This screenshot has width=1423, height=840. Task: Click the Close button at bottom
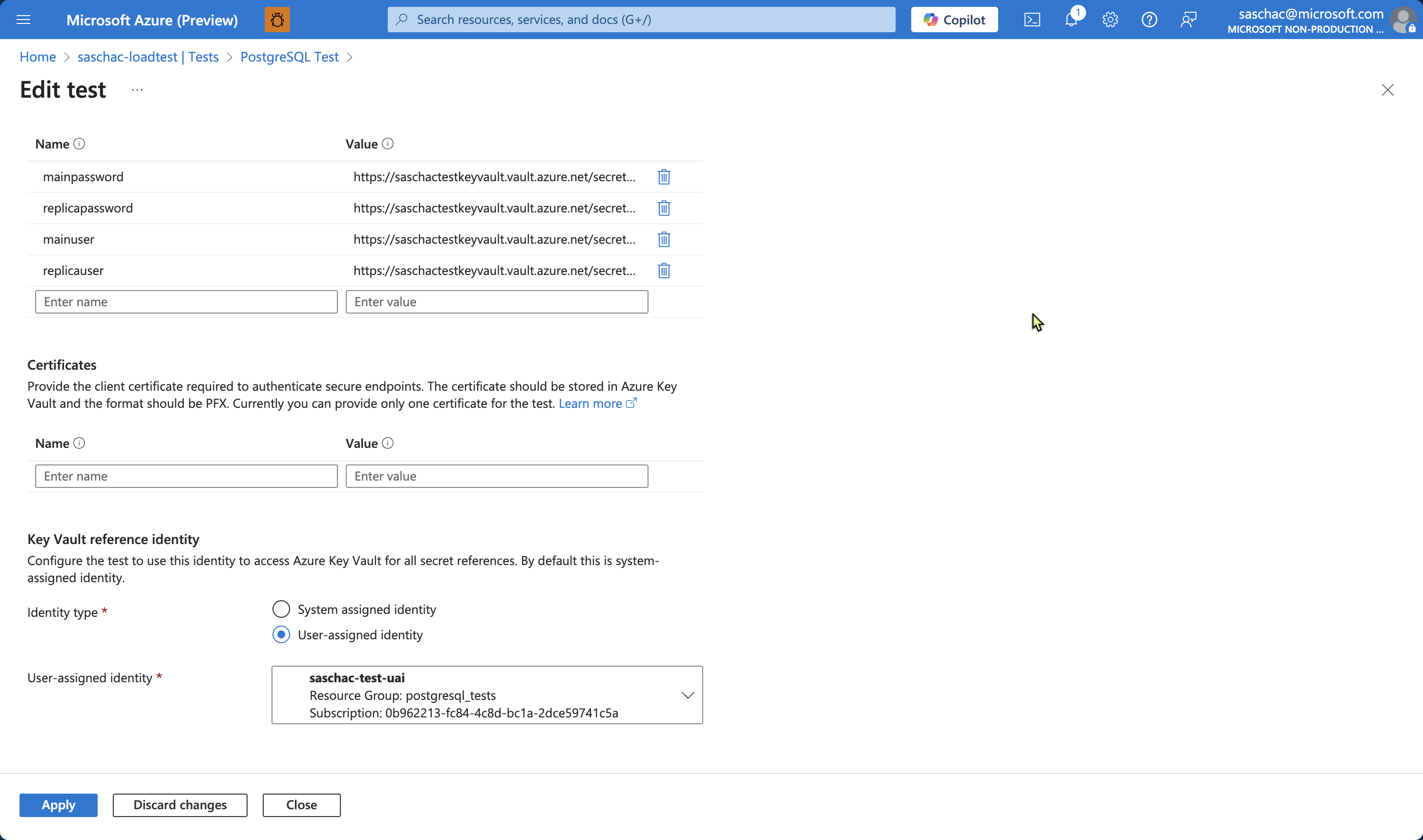click(x=302, y=805)
